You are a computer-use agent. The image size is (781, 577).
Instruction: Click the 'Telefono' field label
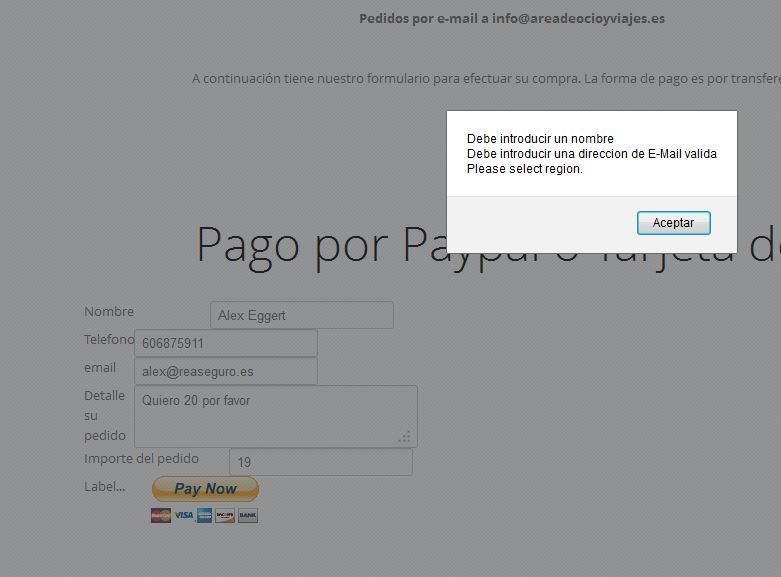click(109, 339)
